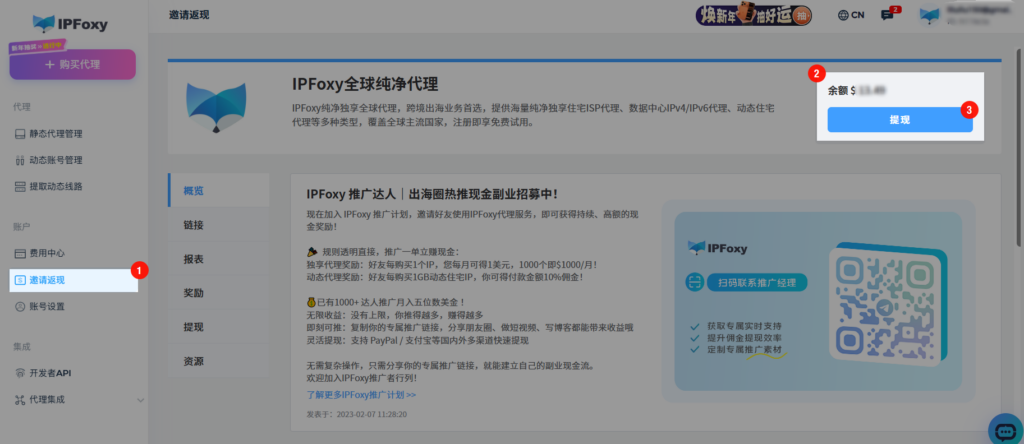Screen dimensions: 1024x444
Task: Expand the 代理集成 sidebar menu
Action: pyautogui.click(x=75, y=400)
